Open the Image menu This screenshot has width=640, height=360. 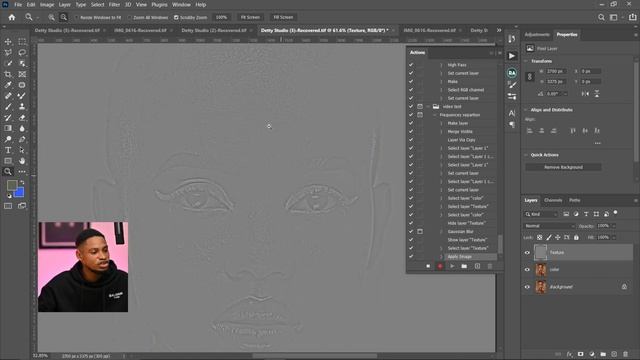click(47, 5)
